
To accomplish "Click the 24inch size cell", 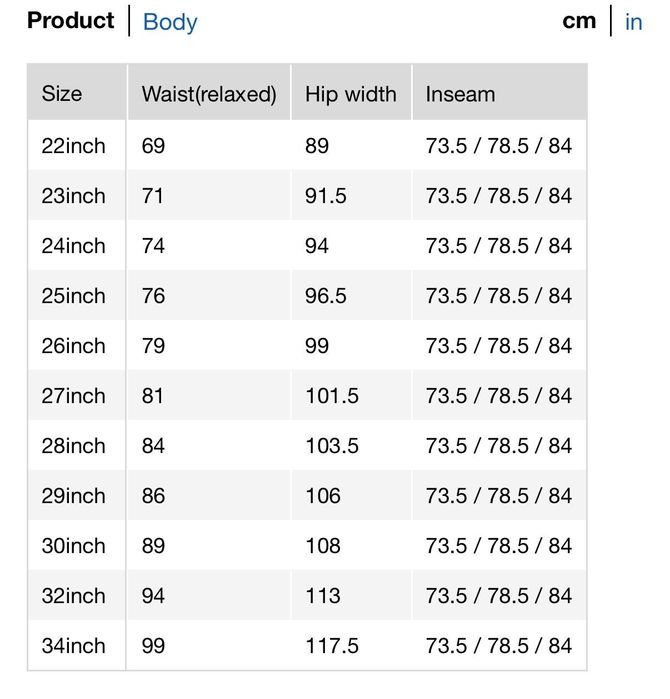I will pyautogui.click(x=73, y=246).
